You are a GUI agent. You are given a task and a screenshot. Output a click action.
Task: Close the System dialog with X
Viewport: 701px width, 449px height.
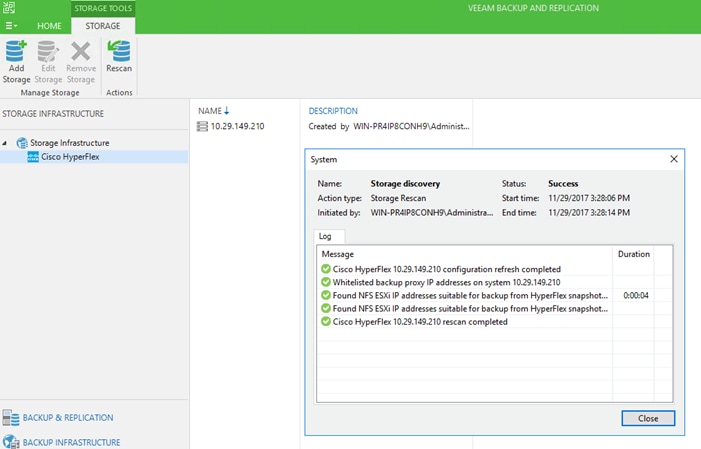pos(674,159)
